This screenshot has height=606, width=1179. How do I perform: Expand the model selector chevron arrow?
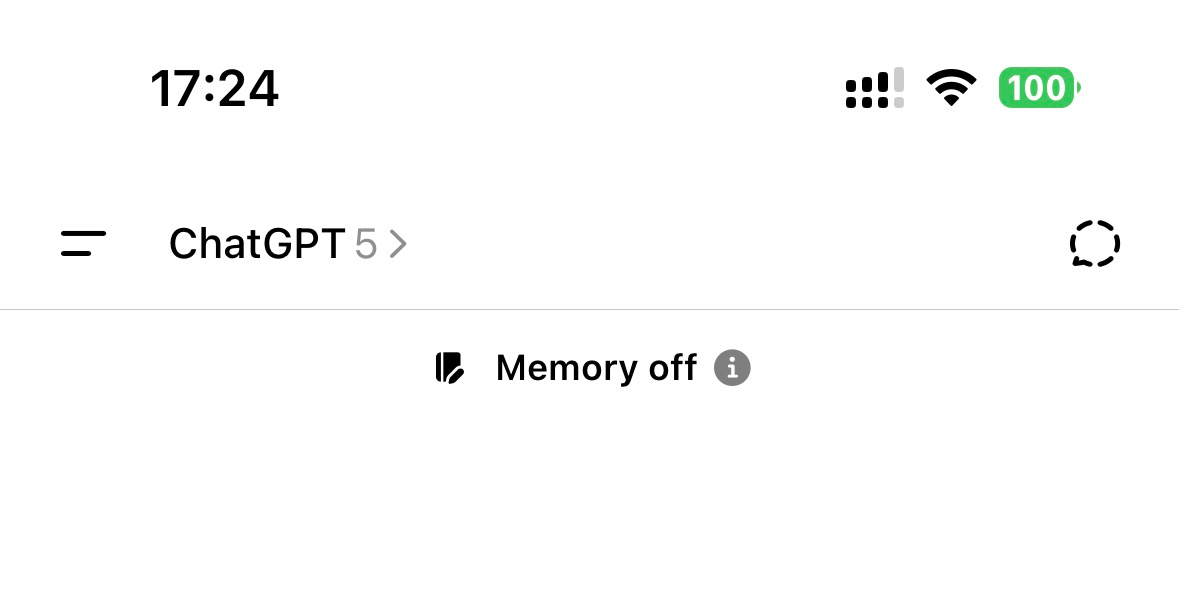pos(398,244)
